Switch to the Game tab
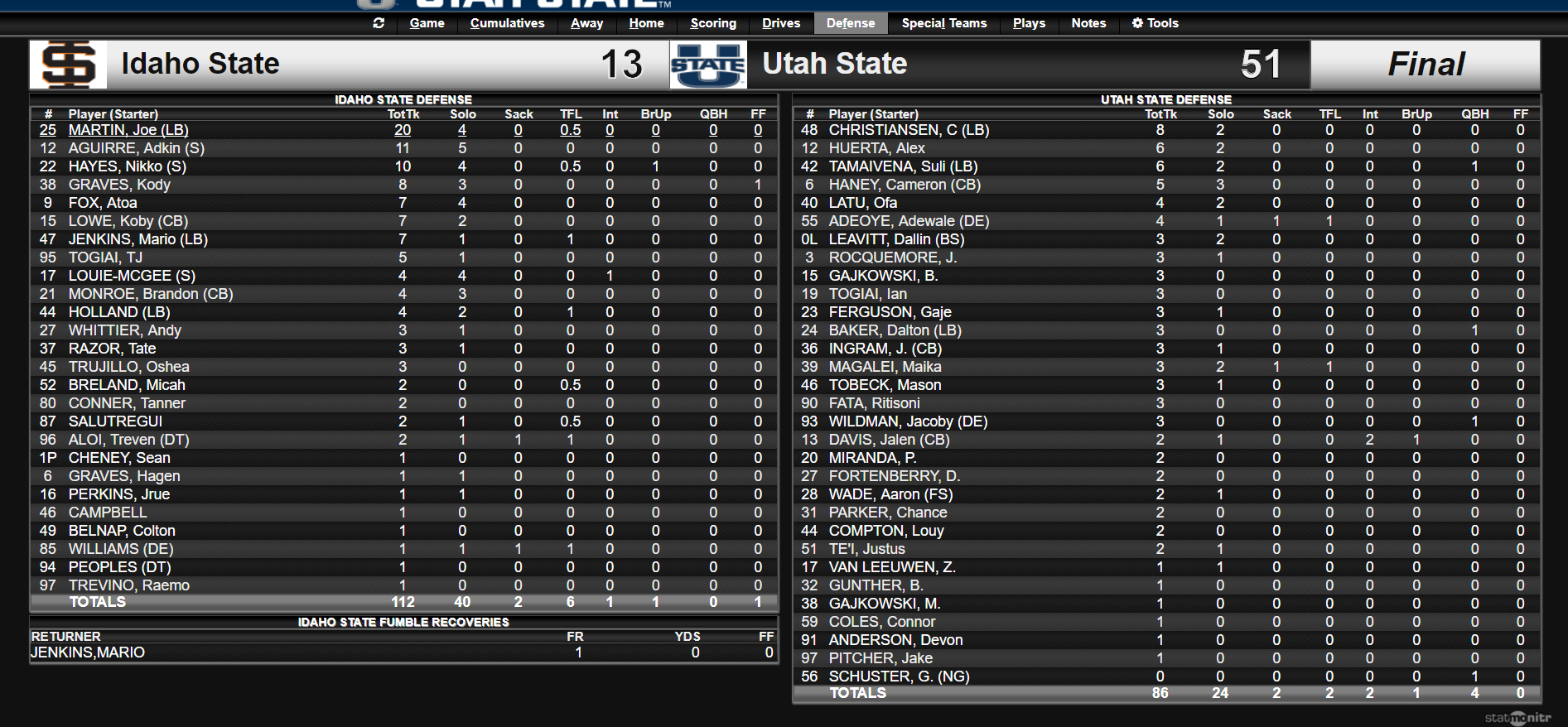The width and height of the screenshot is (1568, 727). [x=427, y=23]
